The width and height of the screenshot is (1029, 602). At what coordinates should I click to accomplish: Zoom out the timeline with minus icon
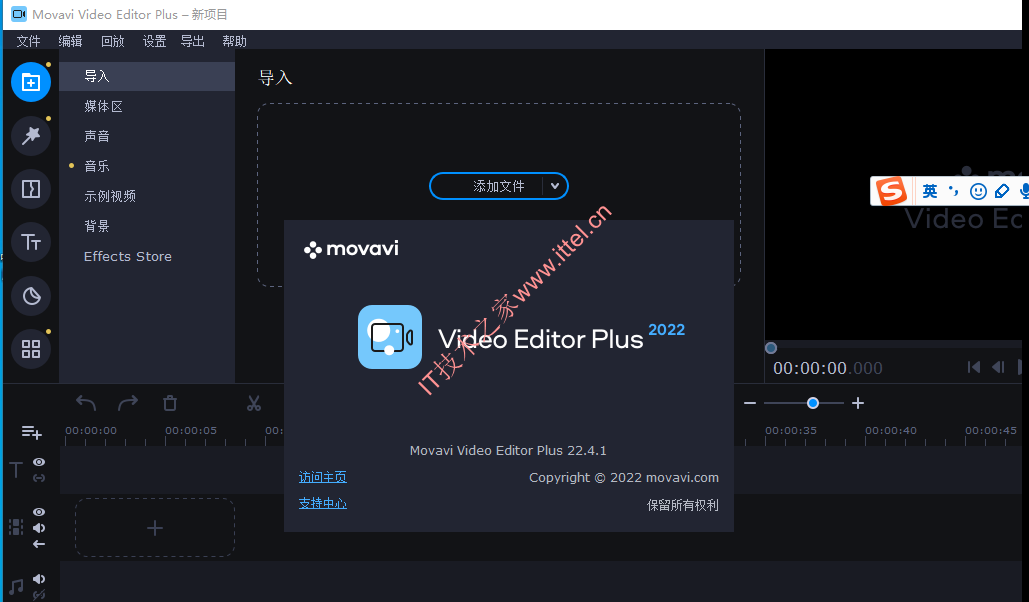(x=750, y=403)
